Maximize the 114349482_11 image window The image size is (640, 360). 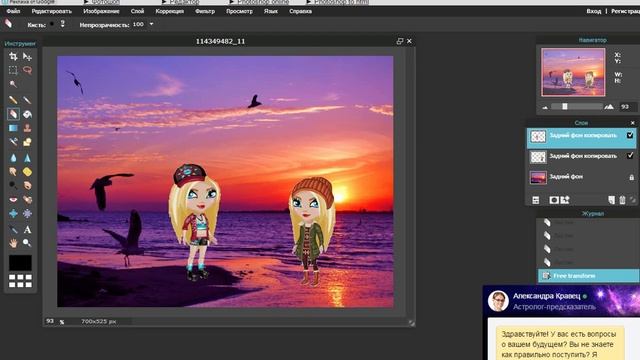[x=400, y=41]
